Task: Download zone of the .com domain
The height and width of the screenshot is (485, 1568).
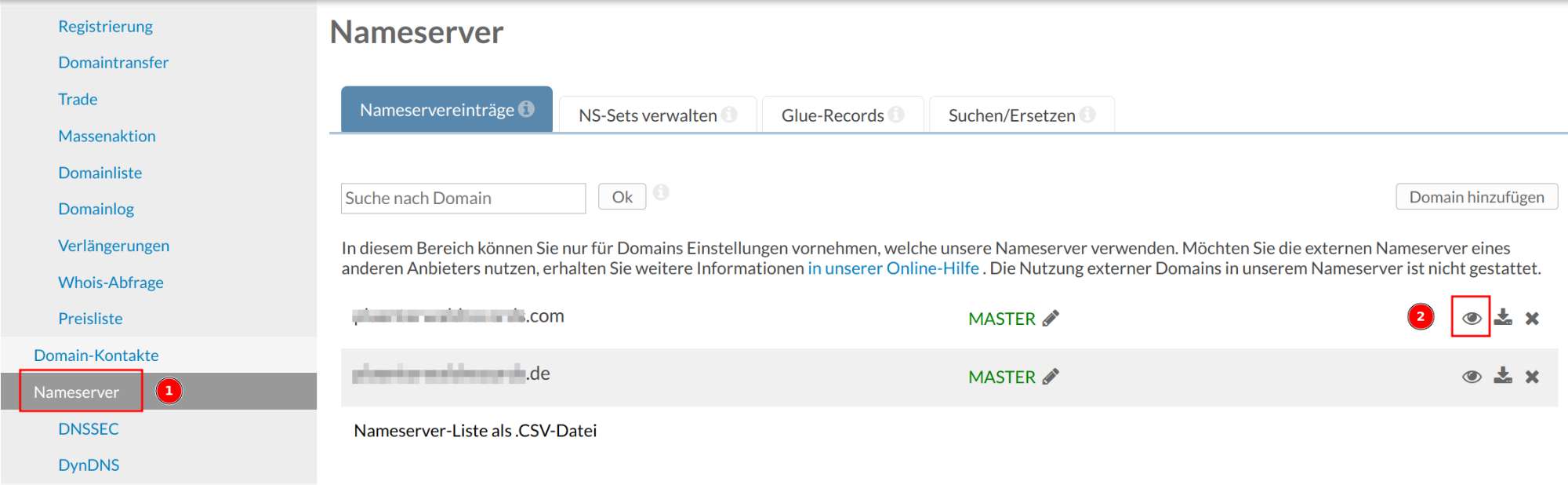Action: pyautogui.click(x=1502, y=317)
